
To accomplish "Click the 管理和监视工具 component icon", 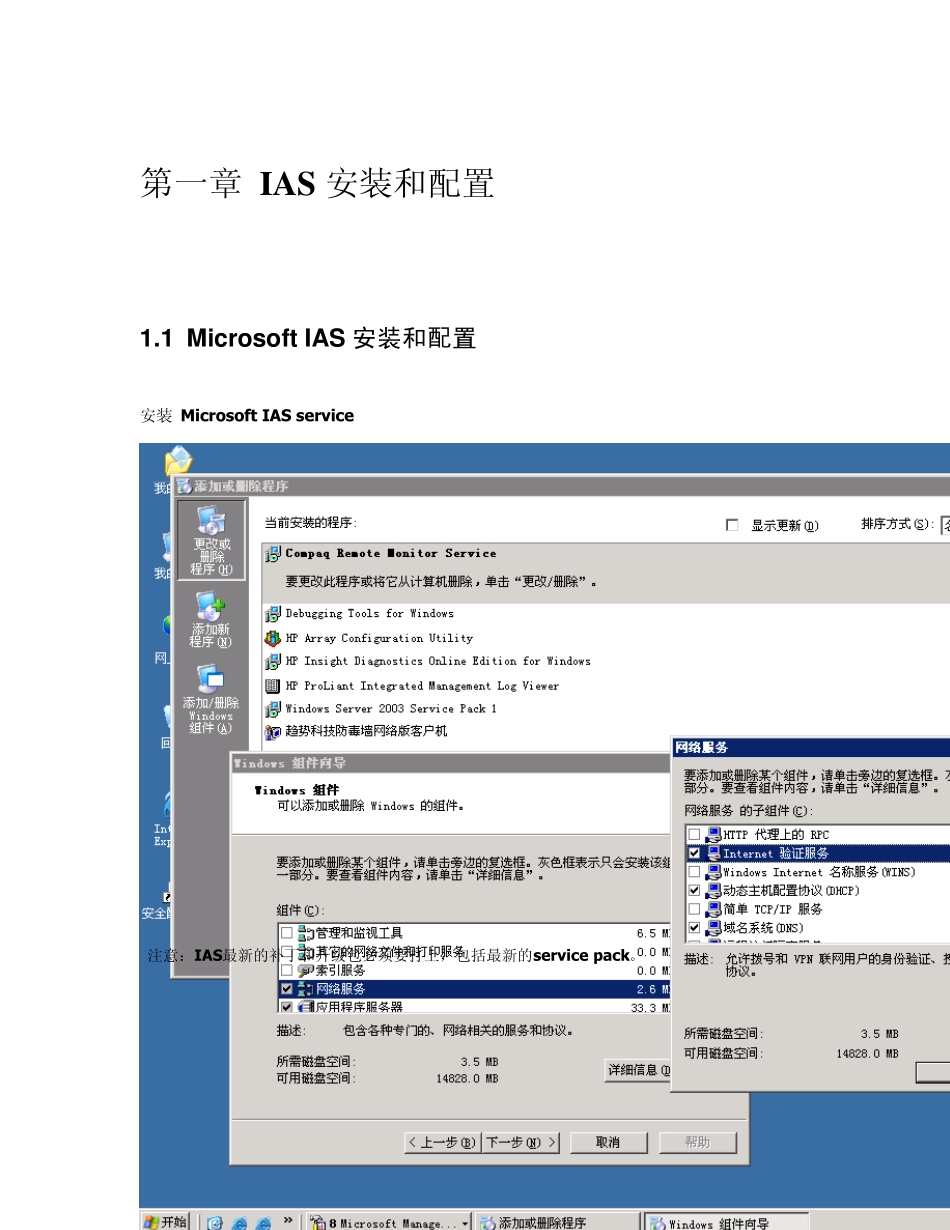I will coord(306,933).
